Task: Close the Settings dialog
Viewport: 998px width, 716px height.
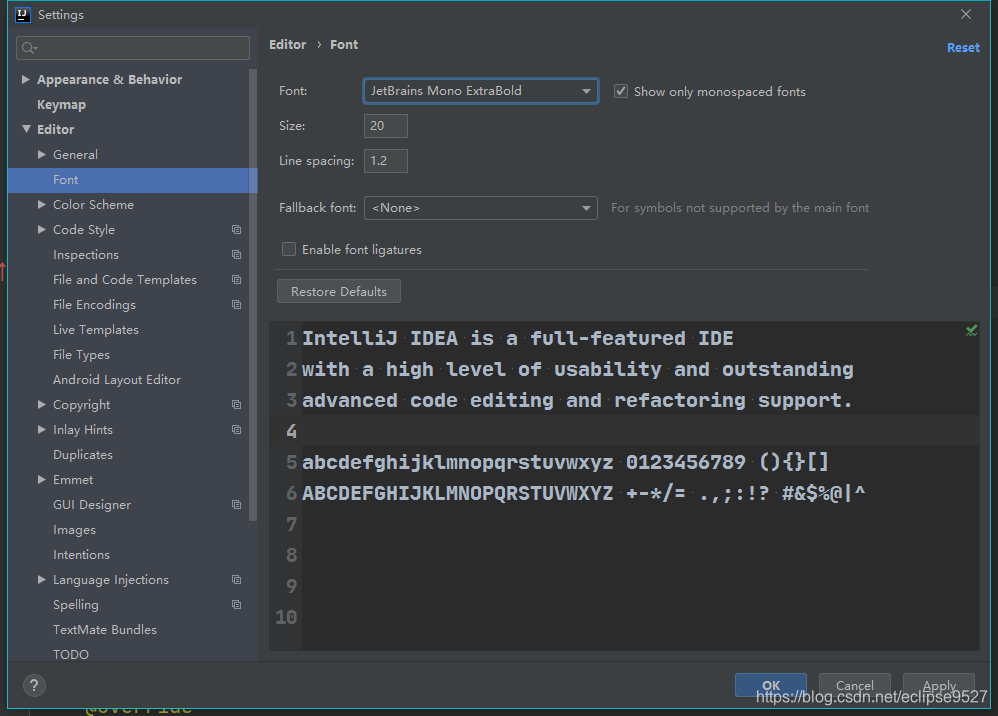Action: pyautogui.click(x=966, y=14)
